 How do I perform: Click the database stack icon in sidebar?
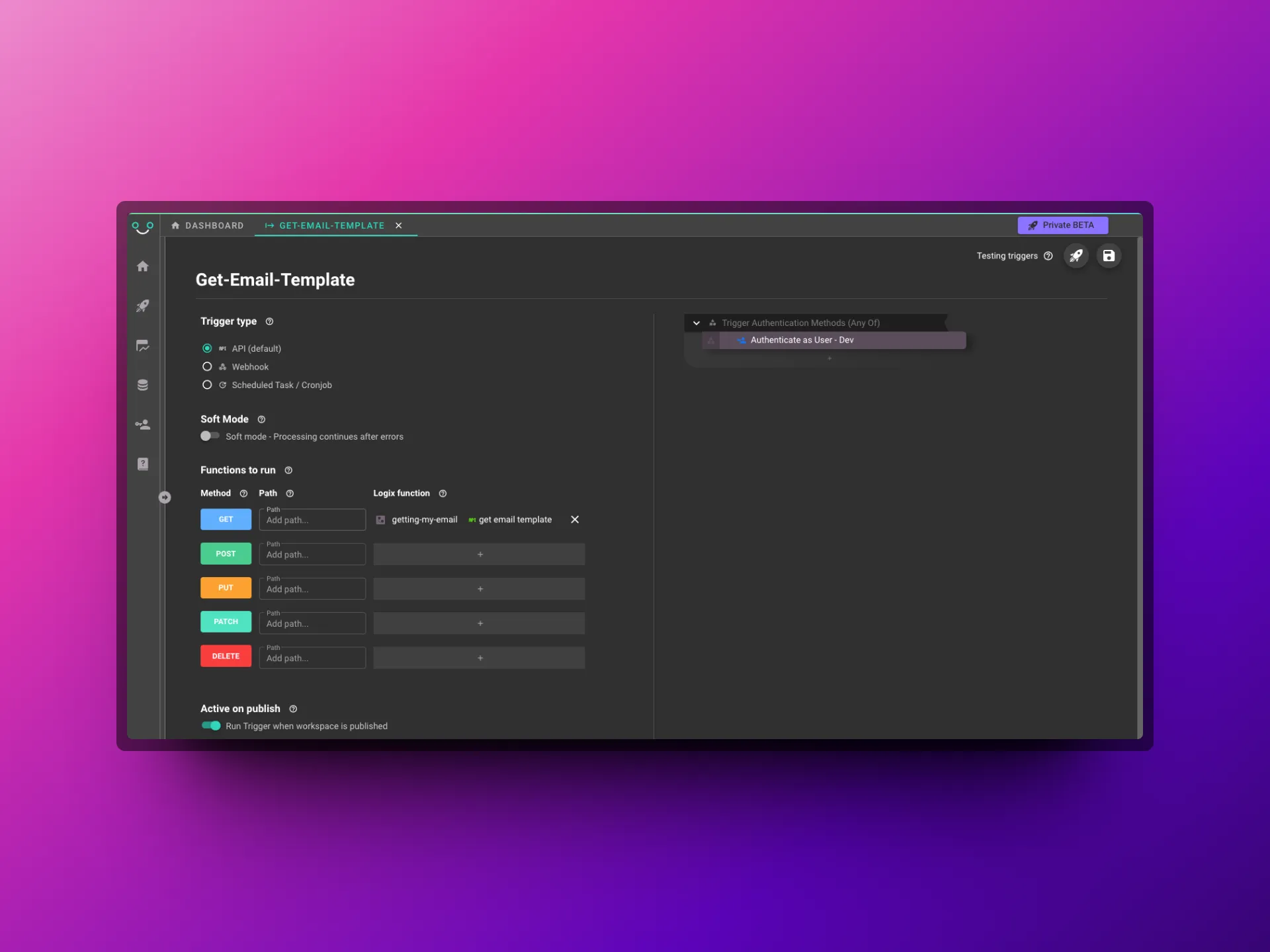(x=143, y=385)
